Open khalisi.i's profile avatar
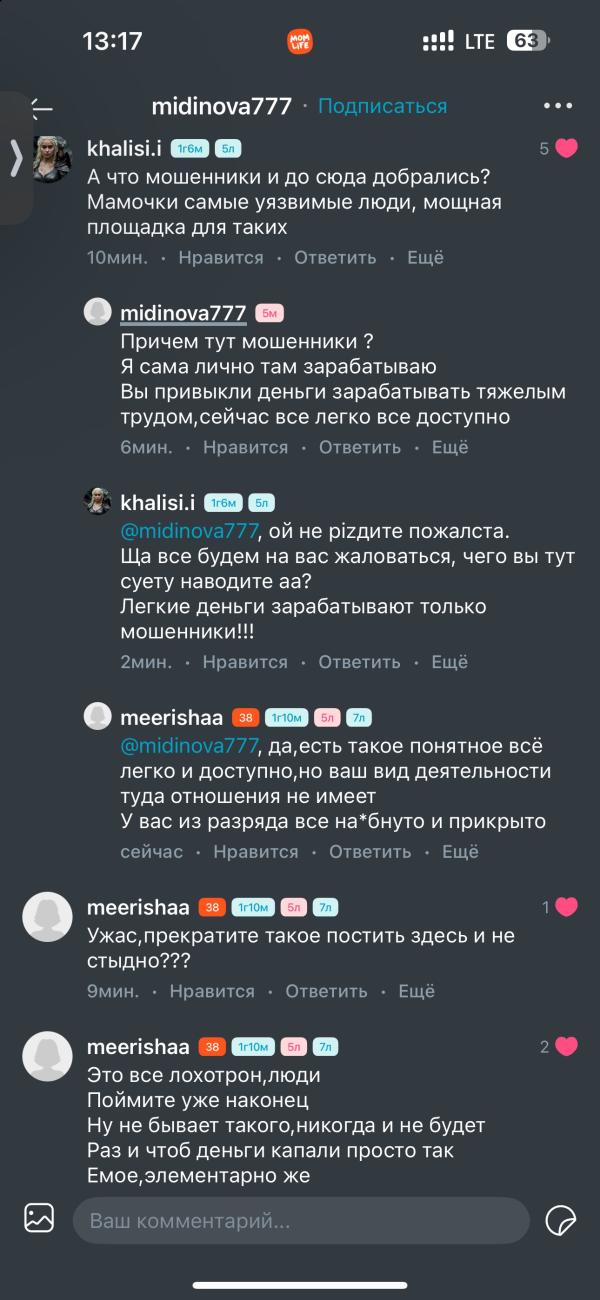This screenshot has width=600, height=1300. click(x=52, y=157)
